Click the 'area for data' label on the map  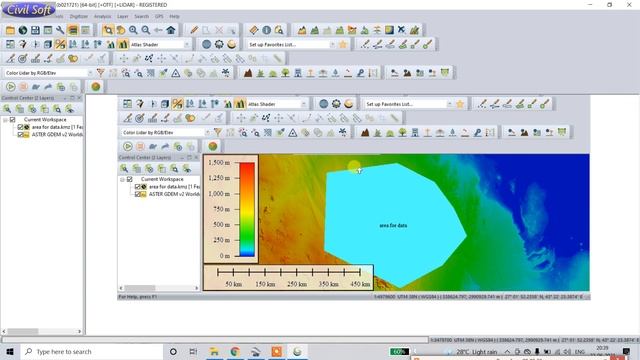(393, 225)
